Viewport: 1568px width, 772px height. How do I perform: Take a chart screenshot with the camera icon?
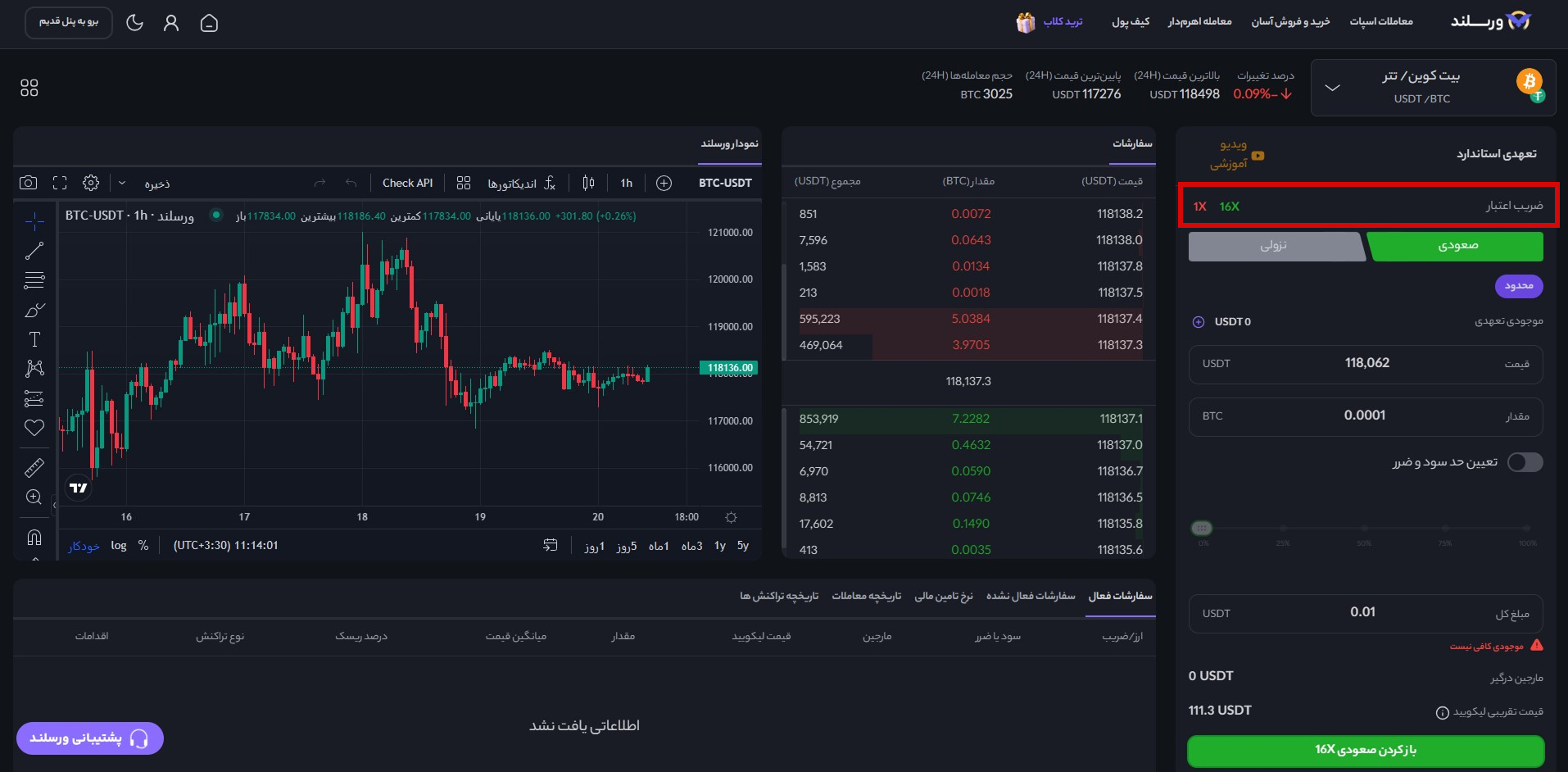[x=30, y=184]
